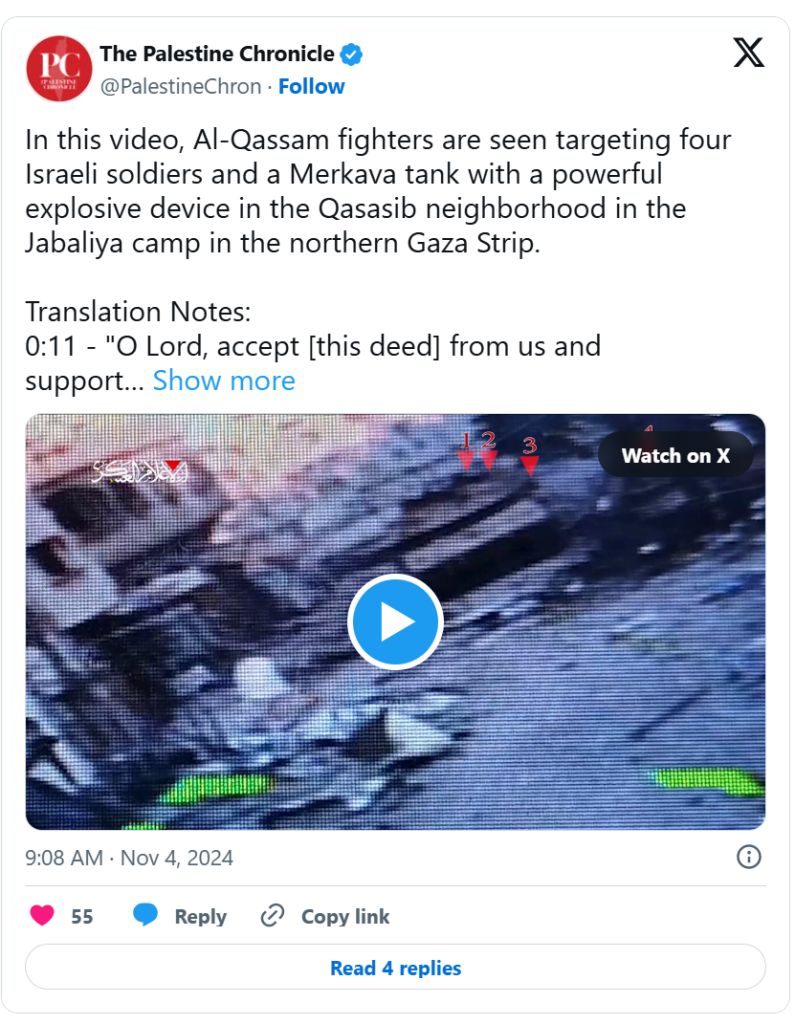Click the 55 likes count

coord(82,917)
